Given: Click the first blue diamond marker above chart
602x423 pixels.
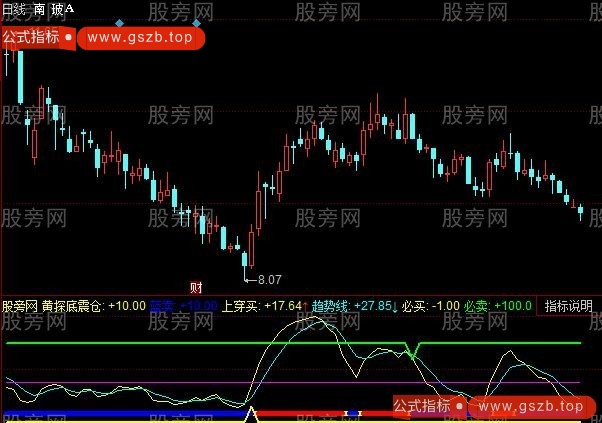Looking at the screenshot, I should click(120, 22).
